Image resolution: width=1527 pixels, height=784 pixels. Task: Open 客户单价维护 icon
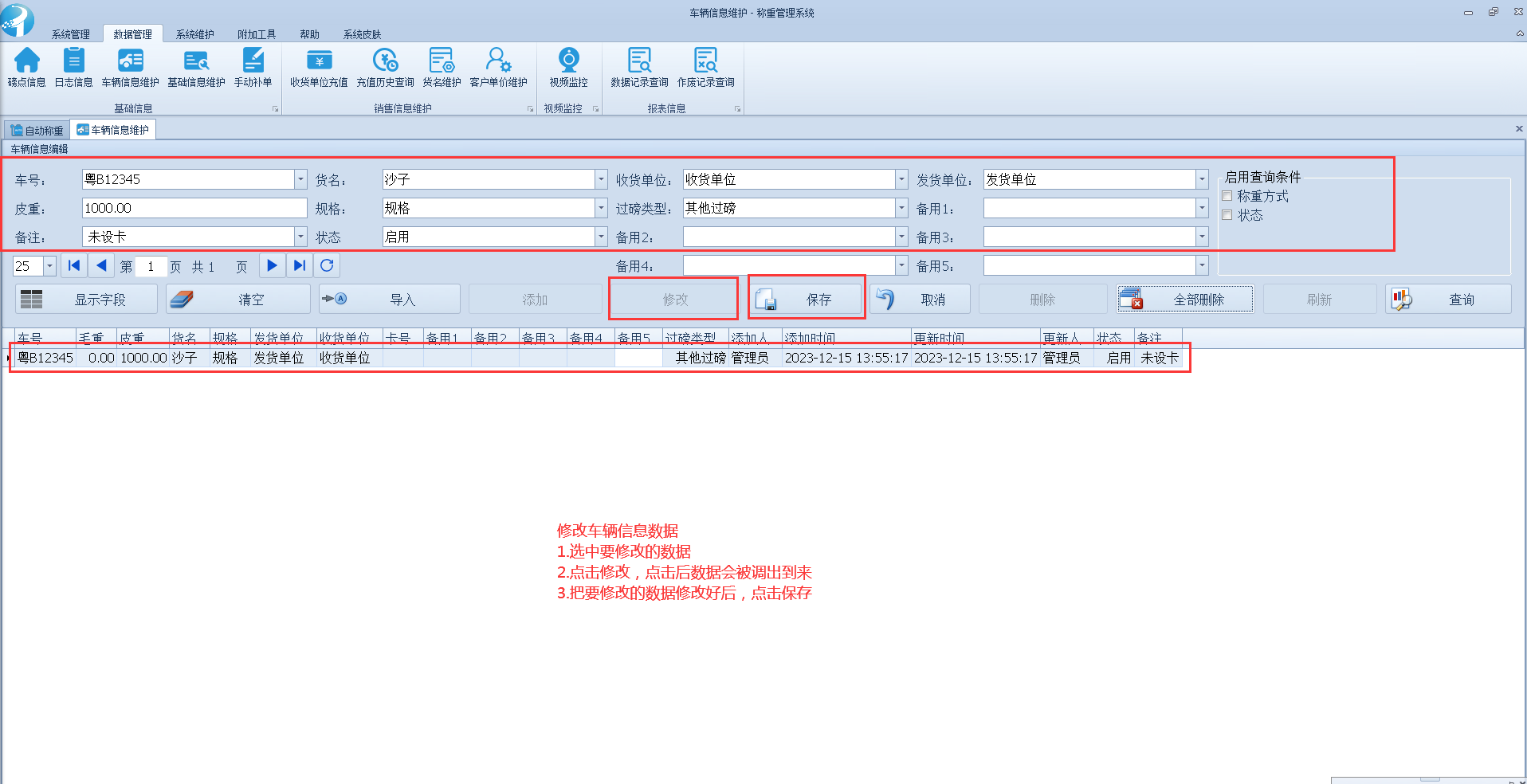498,67
